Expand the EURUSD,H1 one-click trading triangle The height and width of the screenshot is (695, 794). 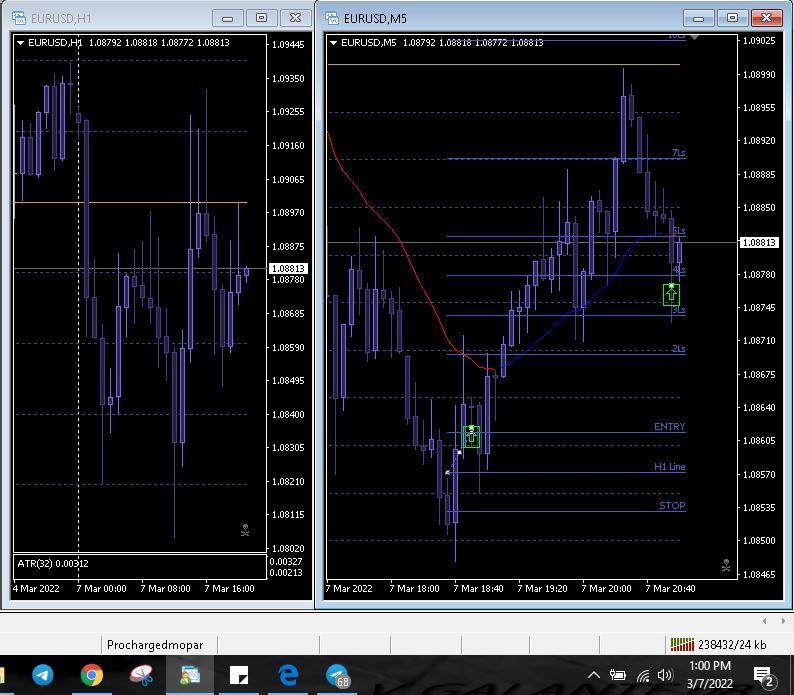coord(20,42)
